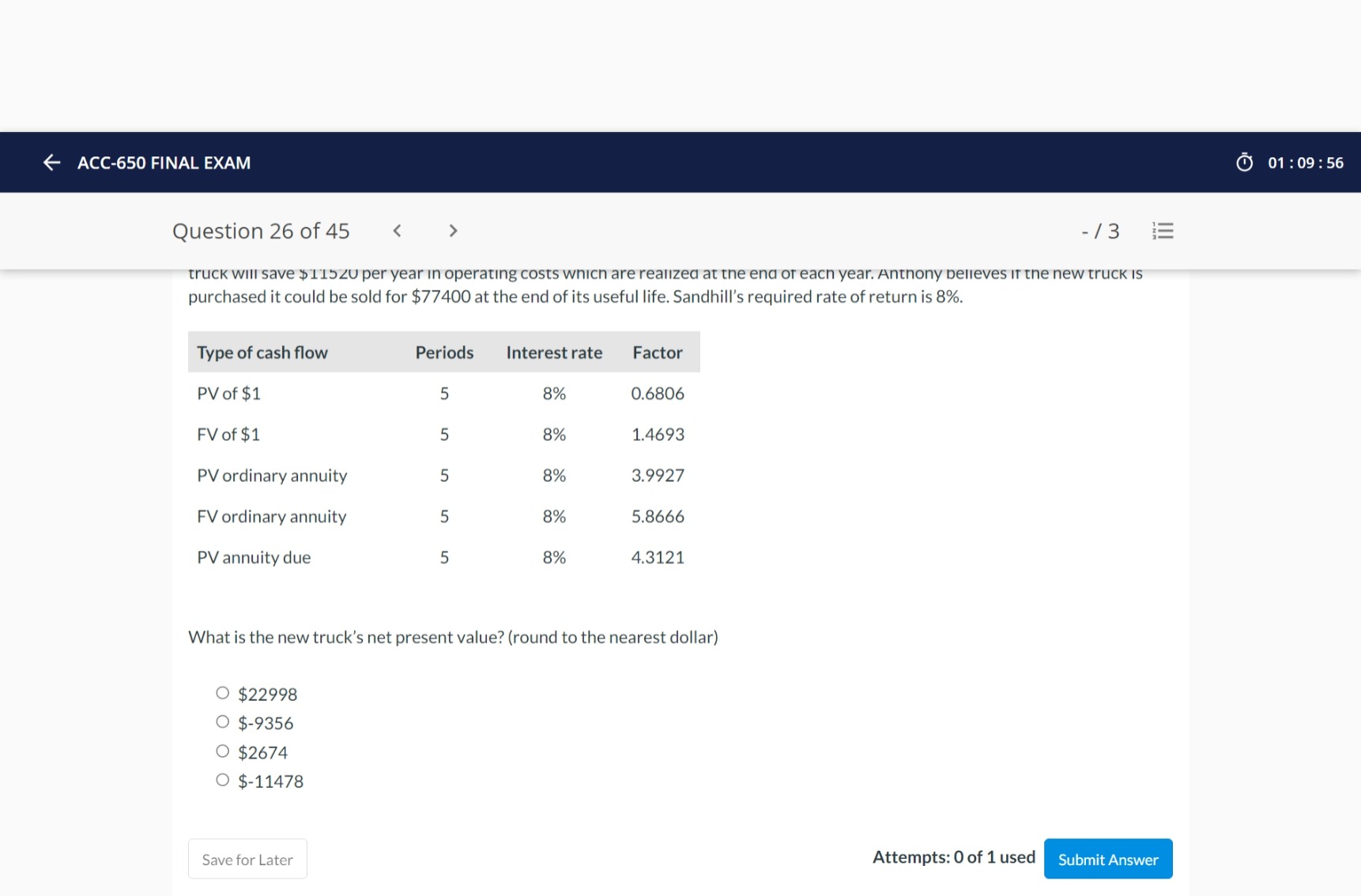Click the Interest rate column header
The height and width of the screenshot is (896, 1361).
coord(554,352)
